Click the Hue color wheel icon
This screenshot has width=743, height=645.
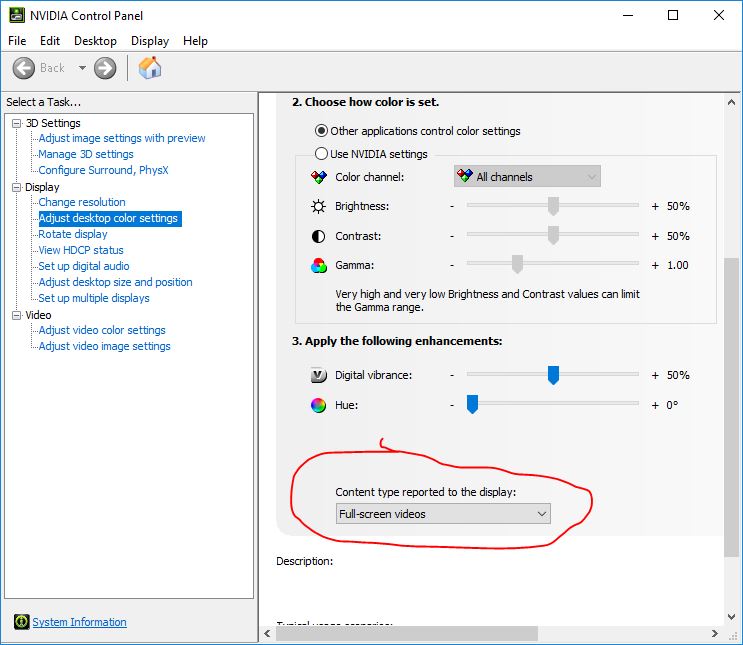tap(318, 405)
